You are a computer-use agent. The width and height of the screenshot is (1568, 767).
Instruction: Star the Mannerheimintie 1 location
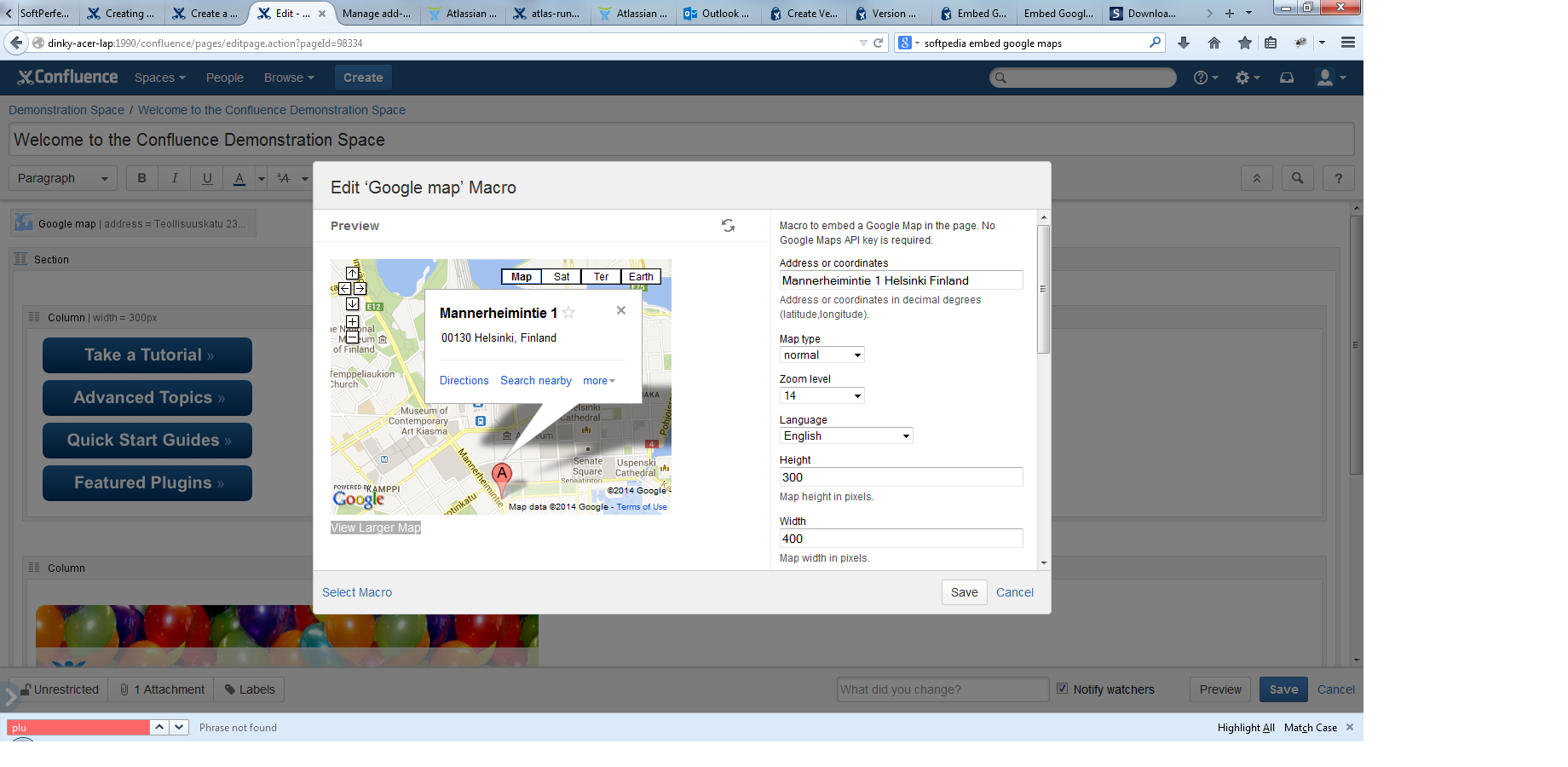[x=568, y=313]
